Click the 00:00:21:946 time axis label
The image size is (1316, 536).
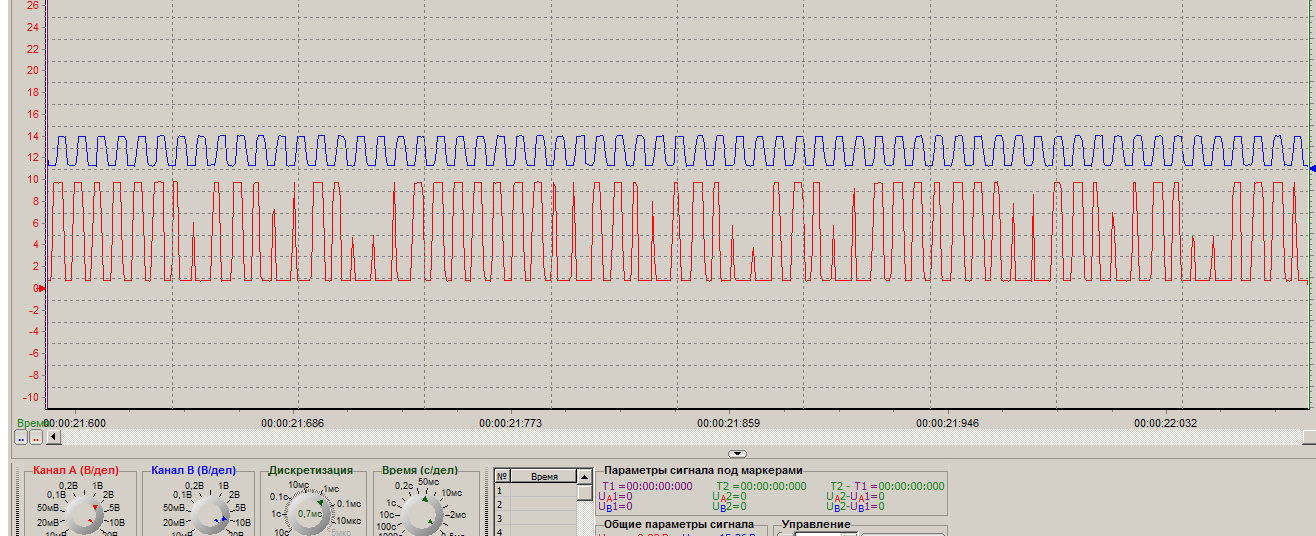pyautogui.click(x=947, y=423)
